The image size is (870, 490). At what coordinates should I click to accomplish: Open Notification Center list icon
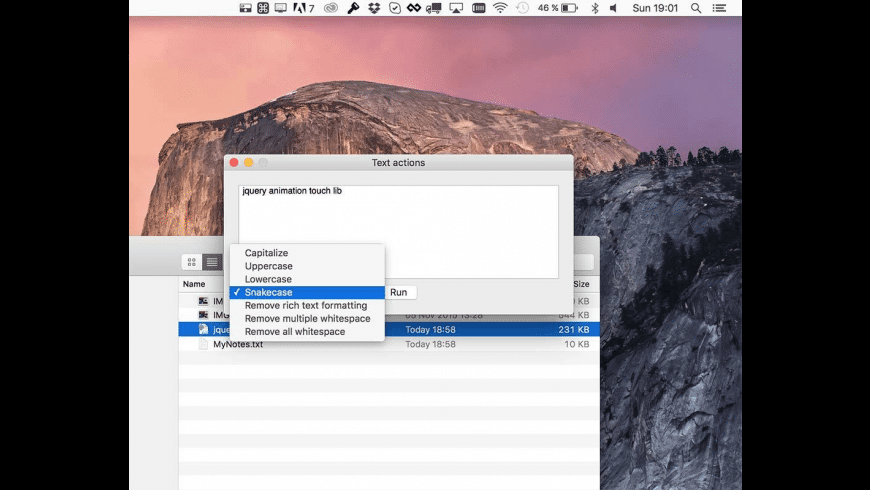[720, 8]
